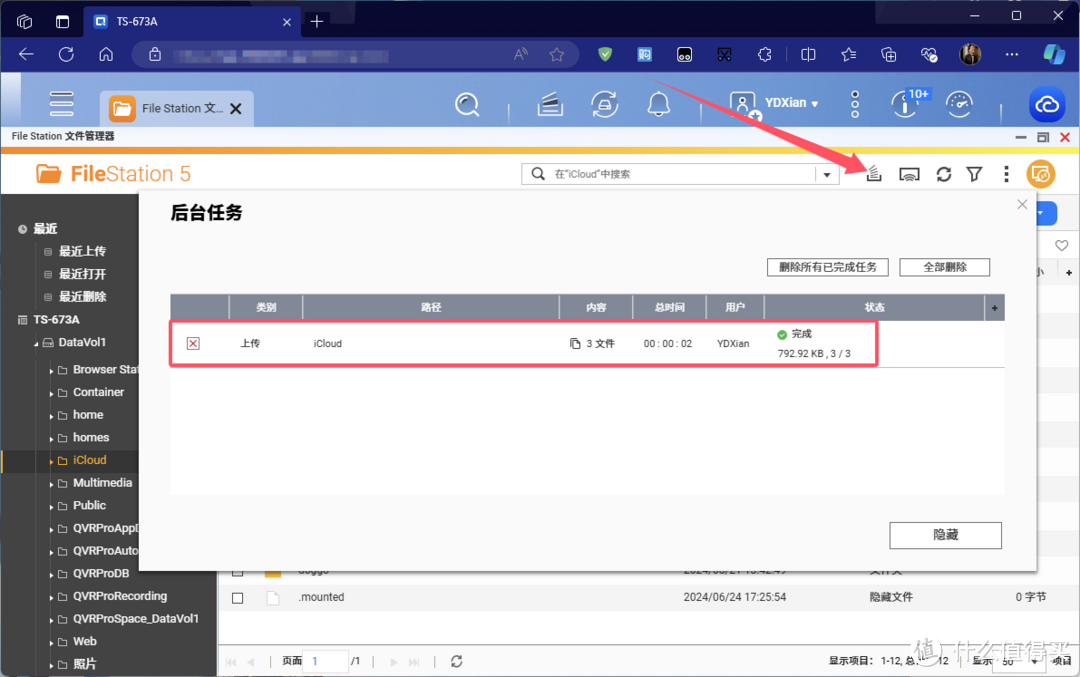Open the background tasks icon in FileStation toolbar
Screen dimensions: 1080x677
pyautogui.click(x=874, y=174)
